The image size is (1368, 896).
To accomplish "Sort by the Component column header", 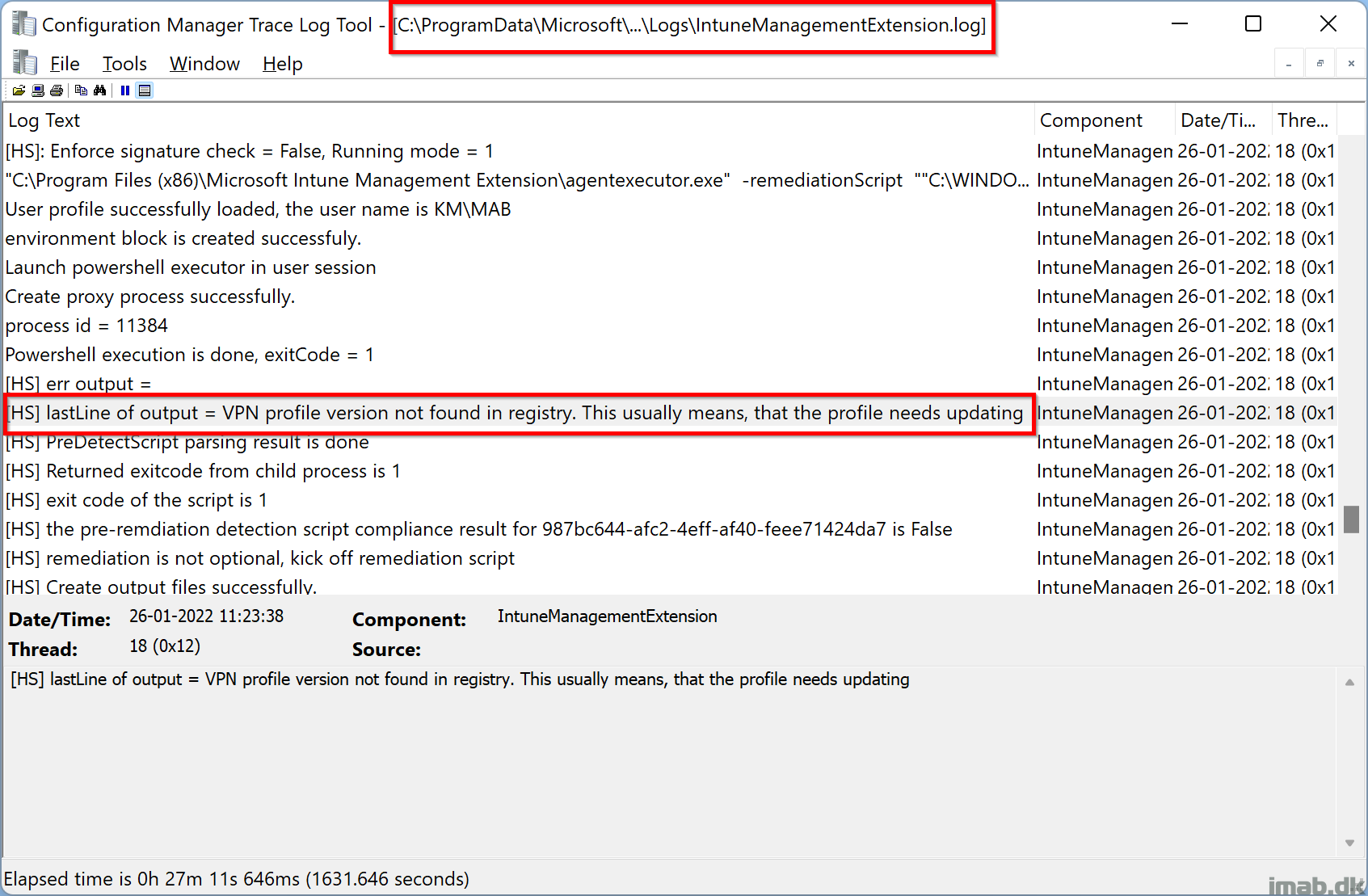I will (1105, 120).
